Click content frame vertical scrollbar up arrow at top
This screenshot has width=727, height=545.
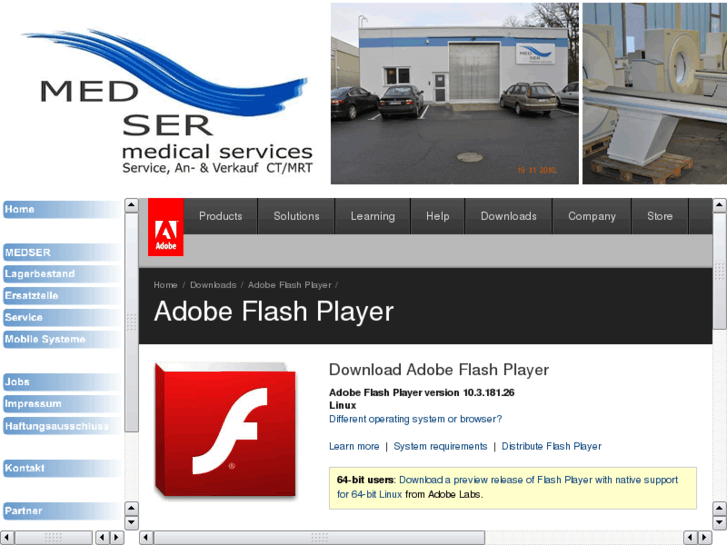(720, 205)
